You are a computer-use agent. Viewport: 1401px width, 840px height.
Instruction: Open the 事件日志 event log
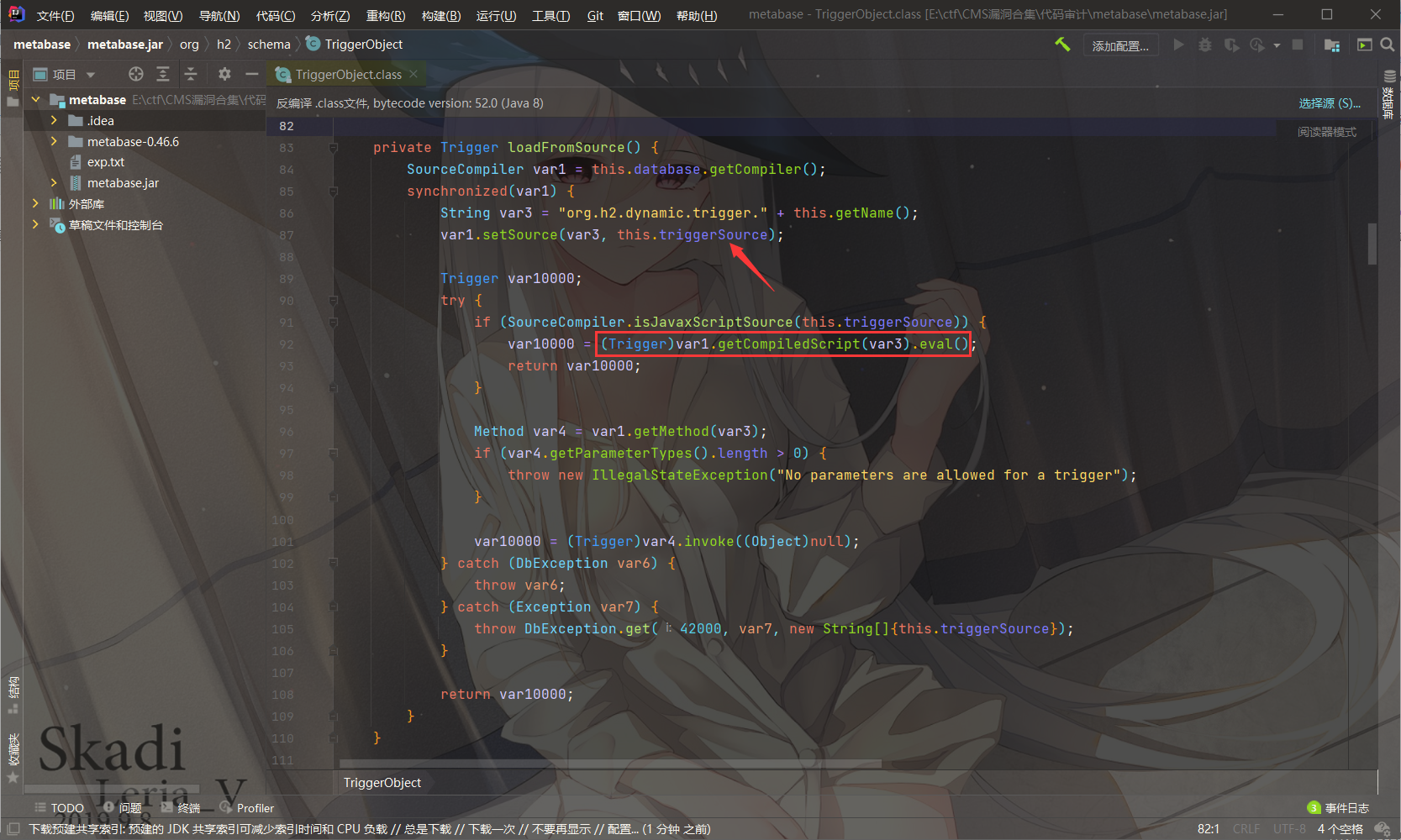pyautogui.click(x=1339, y=808)
